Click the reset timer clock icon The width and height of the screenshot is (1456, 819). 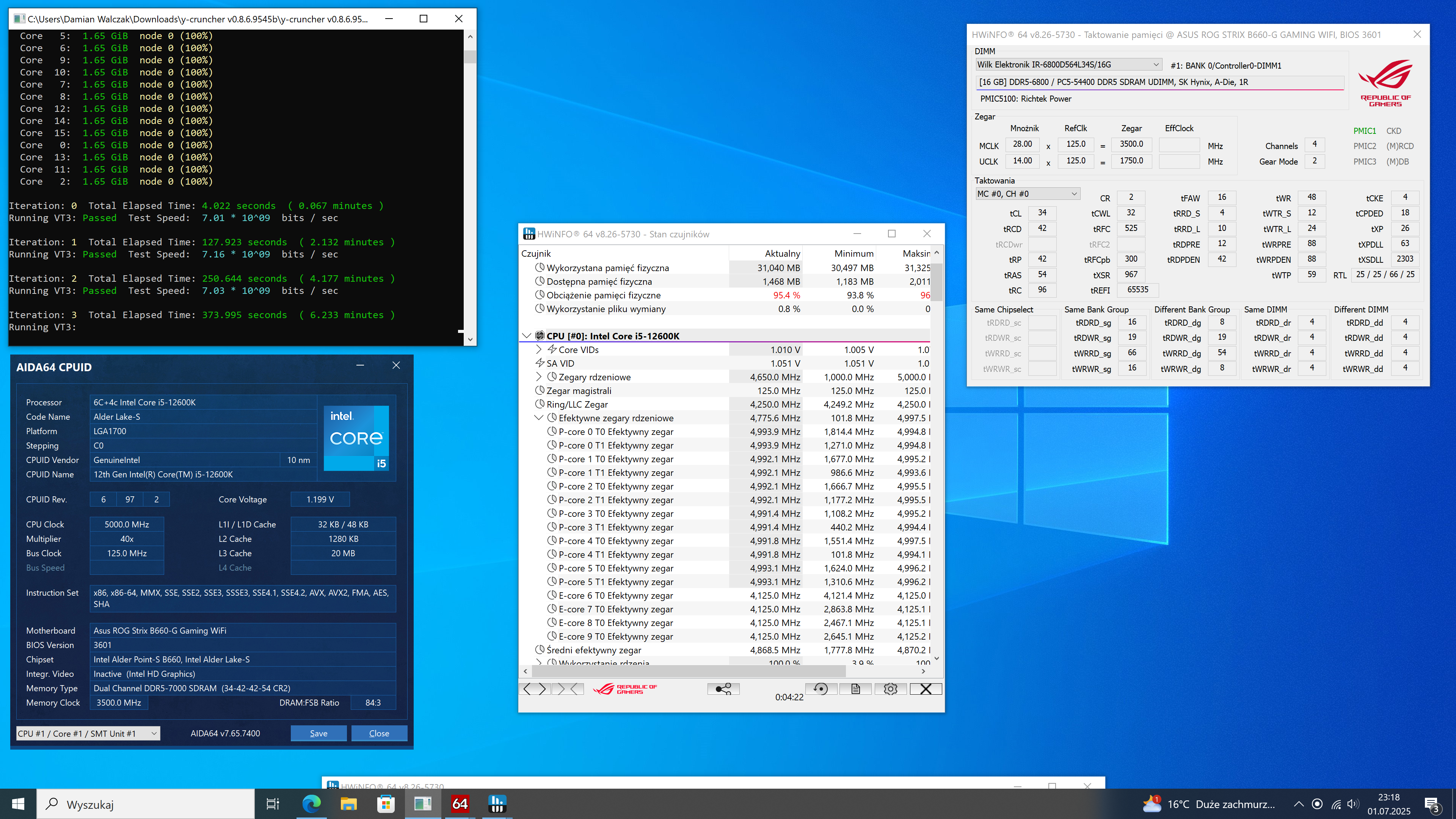[821, 689]
